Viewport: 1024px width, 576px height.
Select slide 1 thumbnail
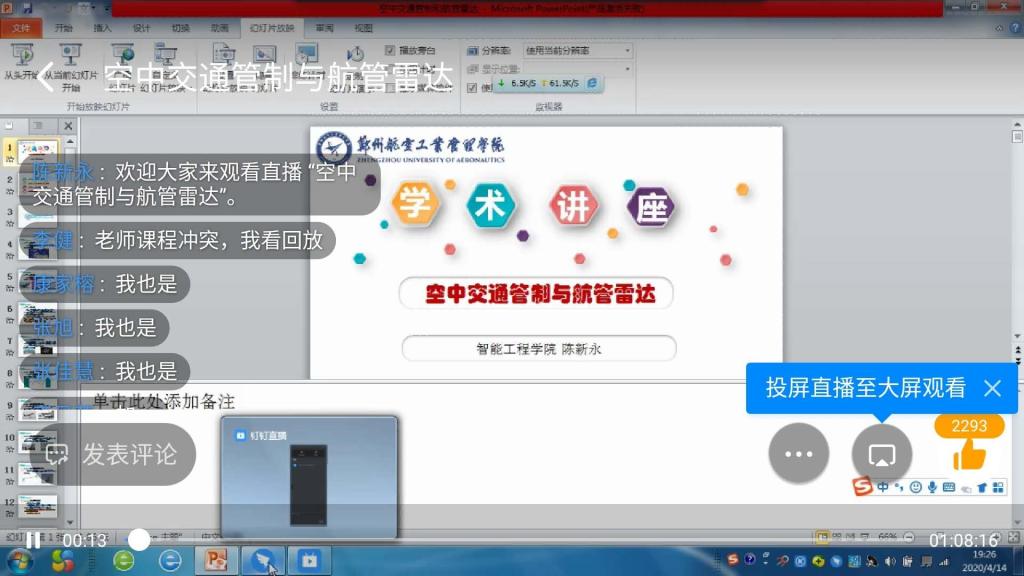(37, 152)
